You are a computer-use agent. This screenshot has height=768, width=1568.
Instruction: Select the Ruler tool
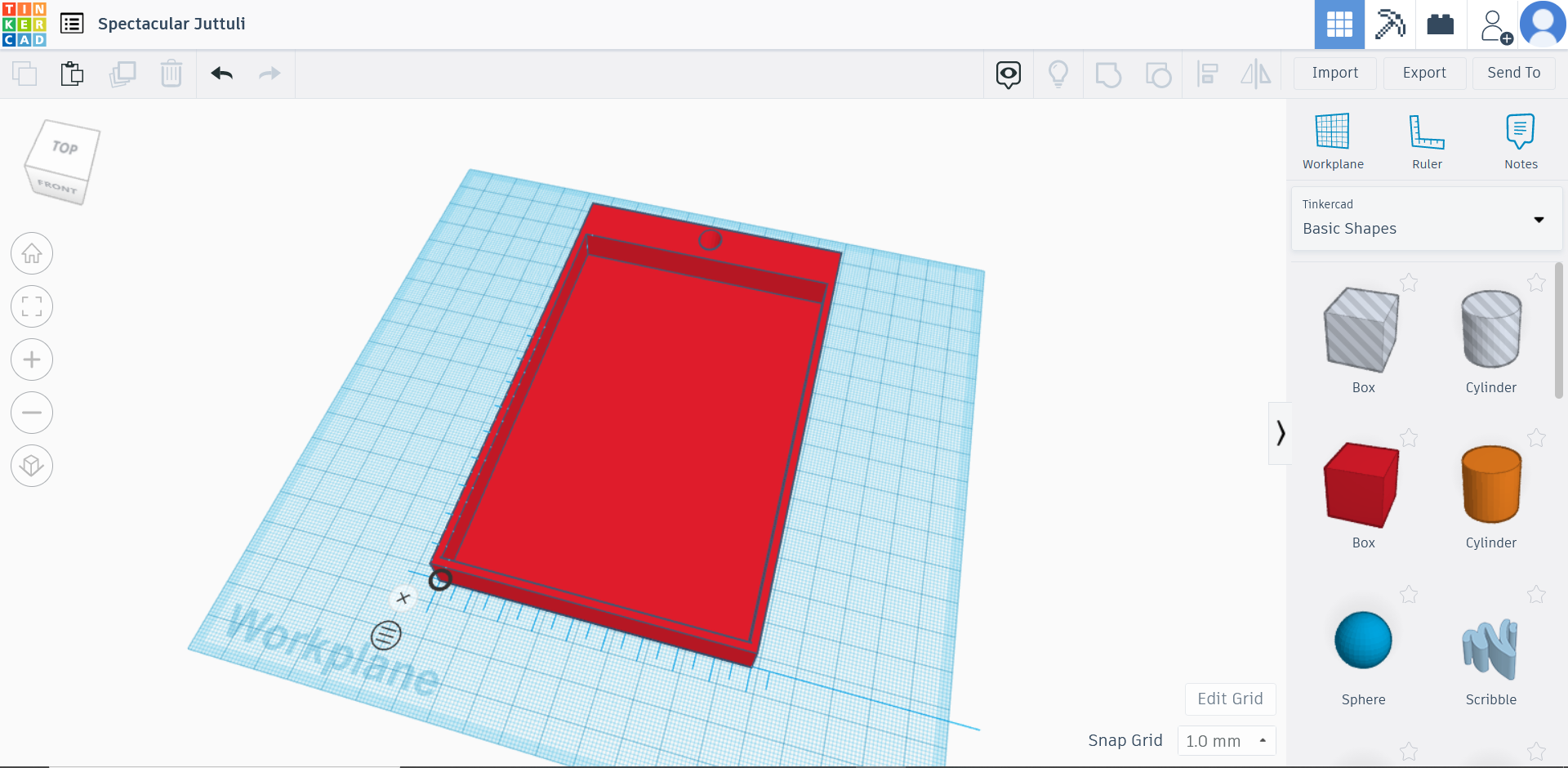click(1428, 141)
